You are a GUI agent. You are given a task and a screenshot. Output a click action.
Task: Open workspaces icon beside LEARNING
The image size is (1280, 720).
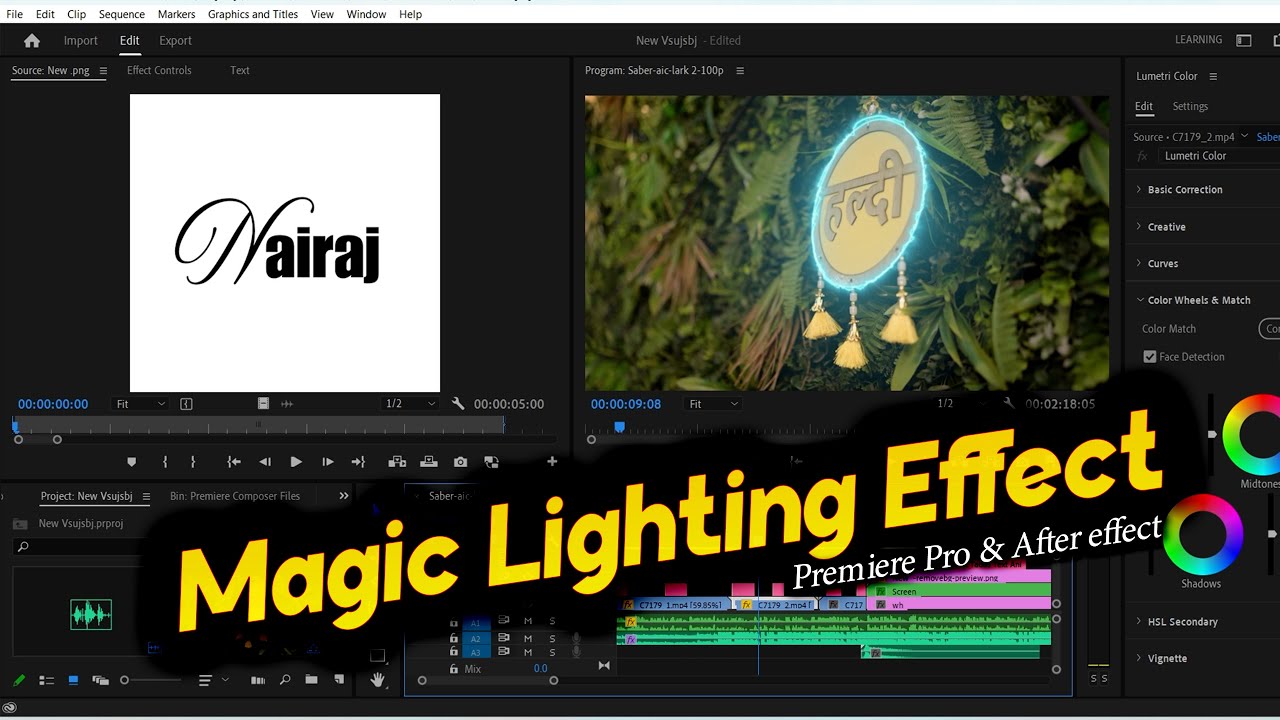tap(1244, 41)
